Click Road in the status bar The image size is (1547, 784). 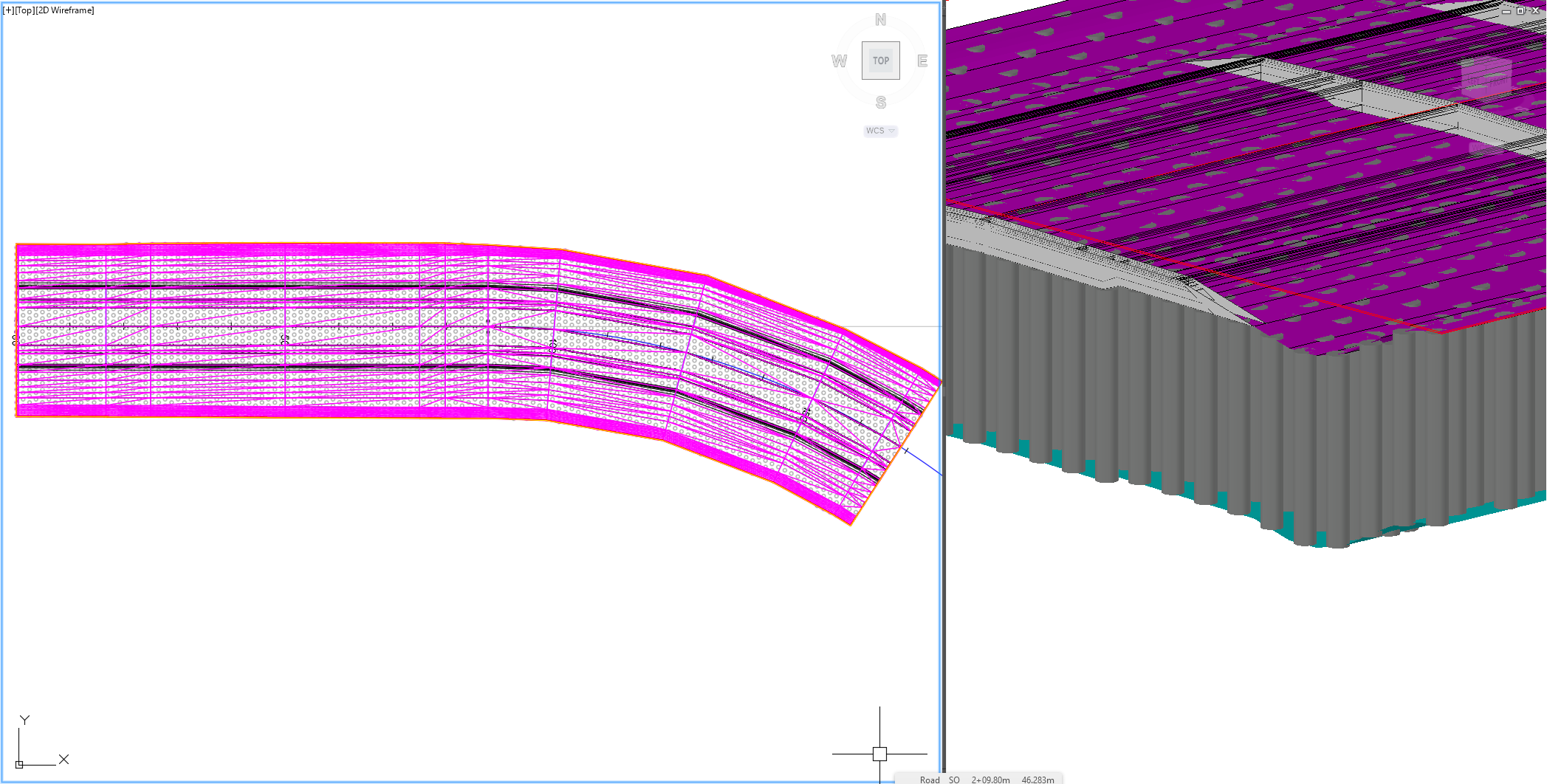click(x=929, y=780)
